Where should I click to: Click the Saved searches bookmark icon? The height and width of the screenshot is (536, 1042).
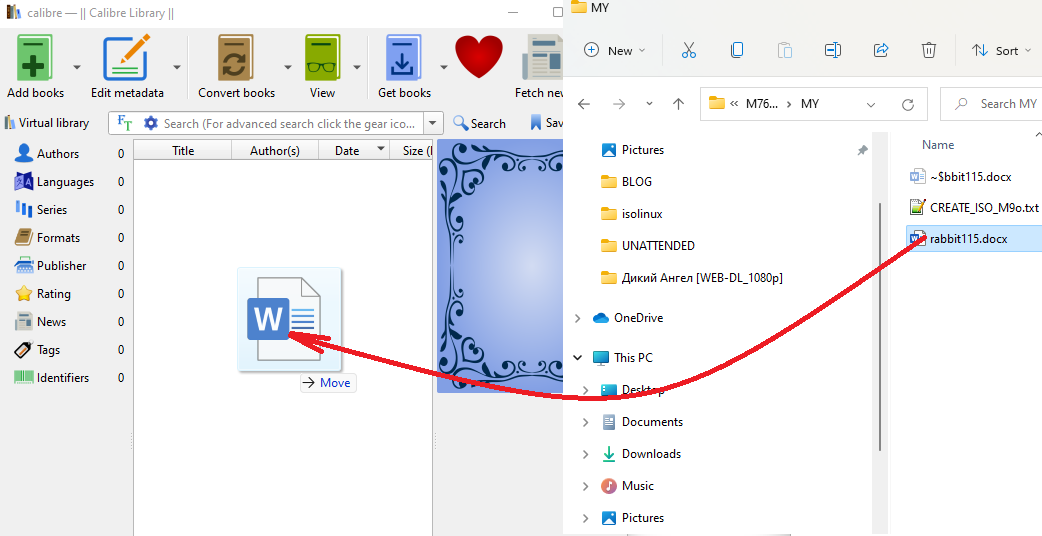click(536, 123)
